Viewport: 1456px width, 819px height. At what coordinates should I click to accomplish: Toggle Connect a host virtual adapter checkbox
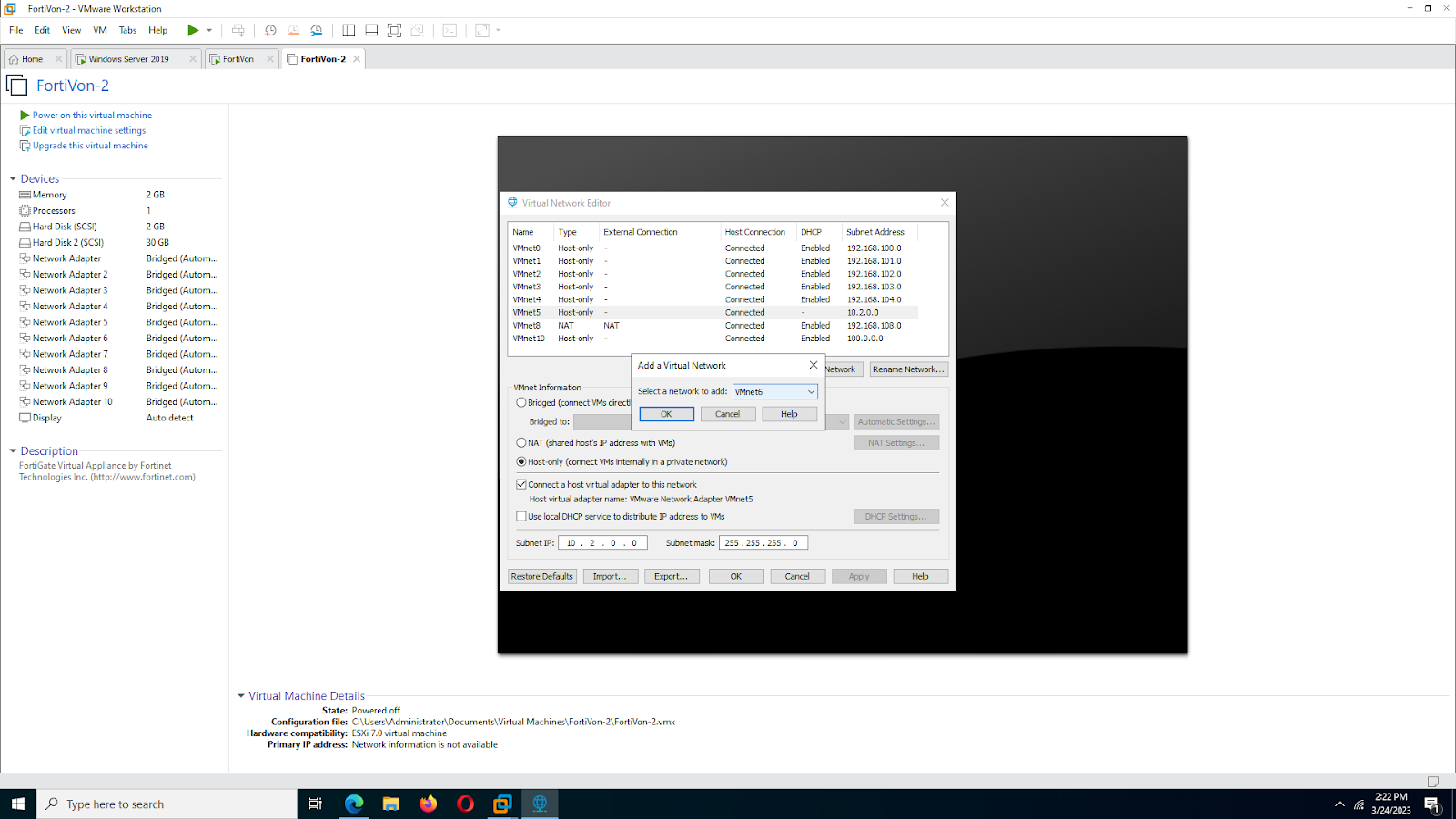click(521, 485)
